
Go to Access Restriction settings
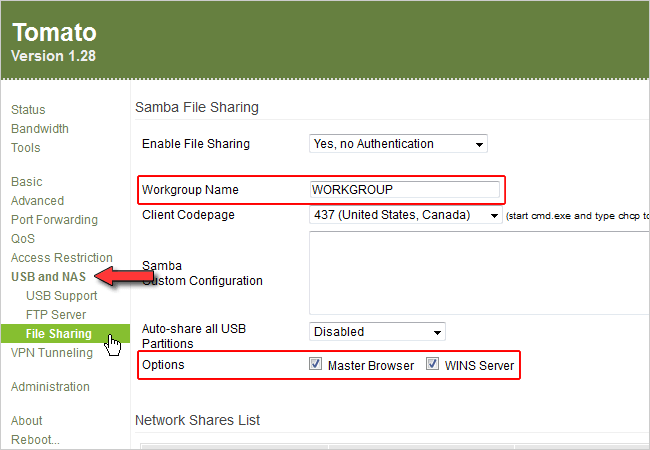click(x=62, y=258)
